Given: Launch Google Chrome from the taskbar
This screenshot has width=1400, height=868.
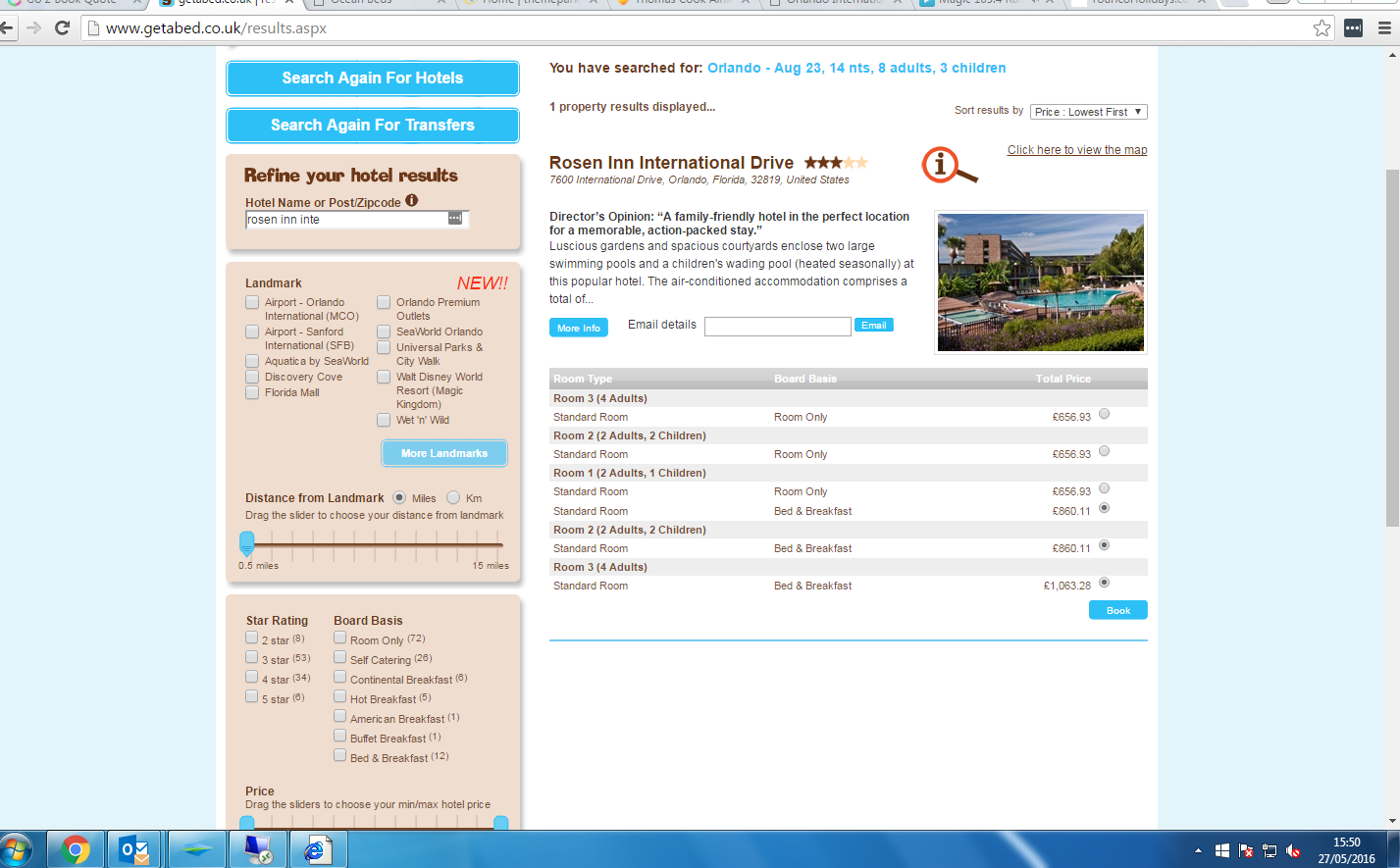Looking at the screenshot, I should (76, 849).
